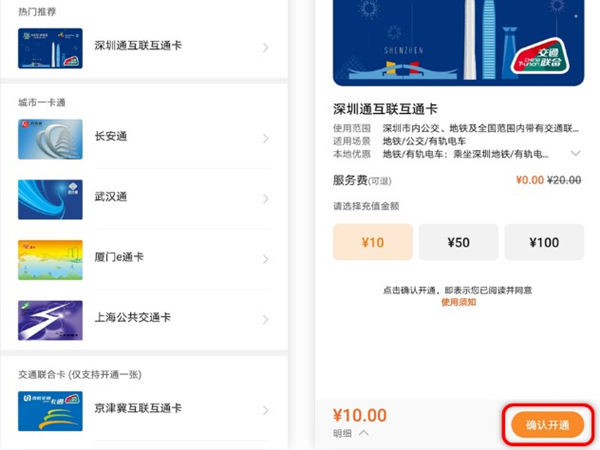Select the ¥100 recharge amount
Viewport: 600px width, 450px height.
tap(544, 242)
